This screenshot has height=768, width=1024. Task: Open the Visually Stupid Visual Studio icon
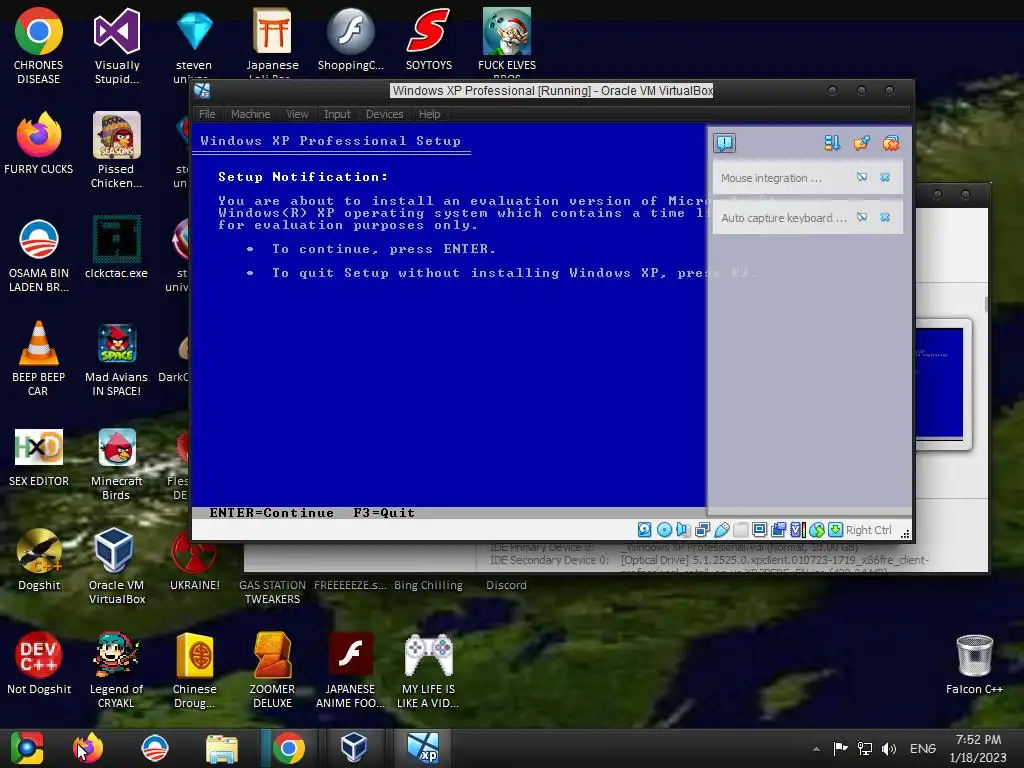pyautogui.click(x=117, y=46)
